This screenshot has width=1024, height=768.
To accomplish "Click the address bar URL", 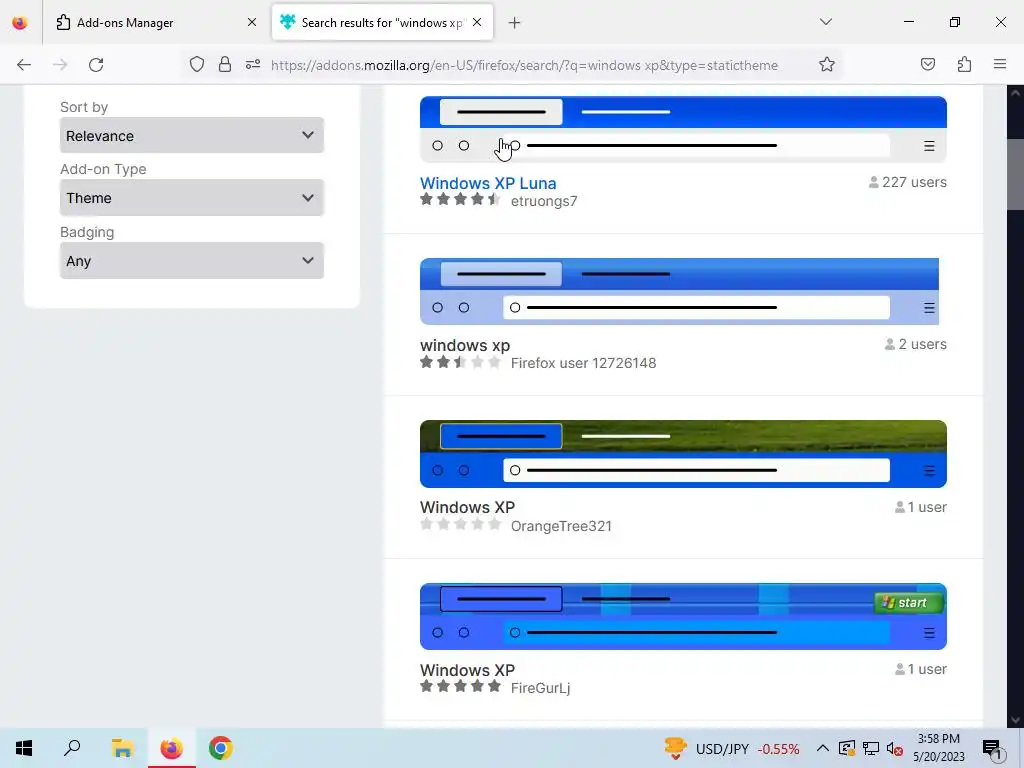I will tap(524, 65).
